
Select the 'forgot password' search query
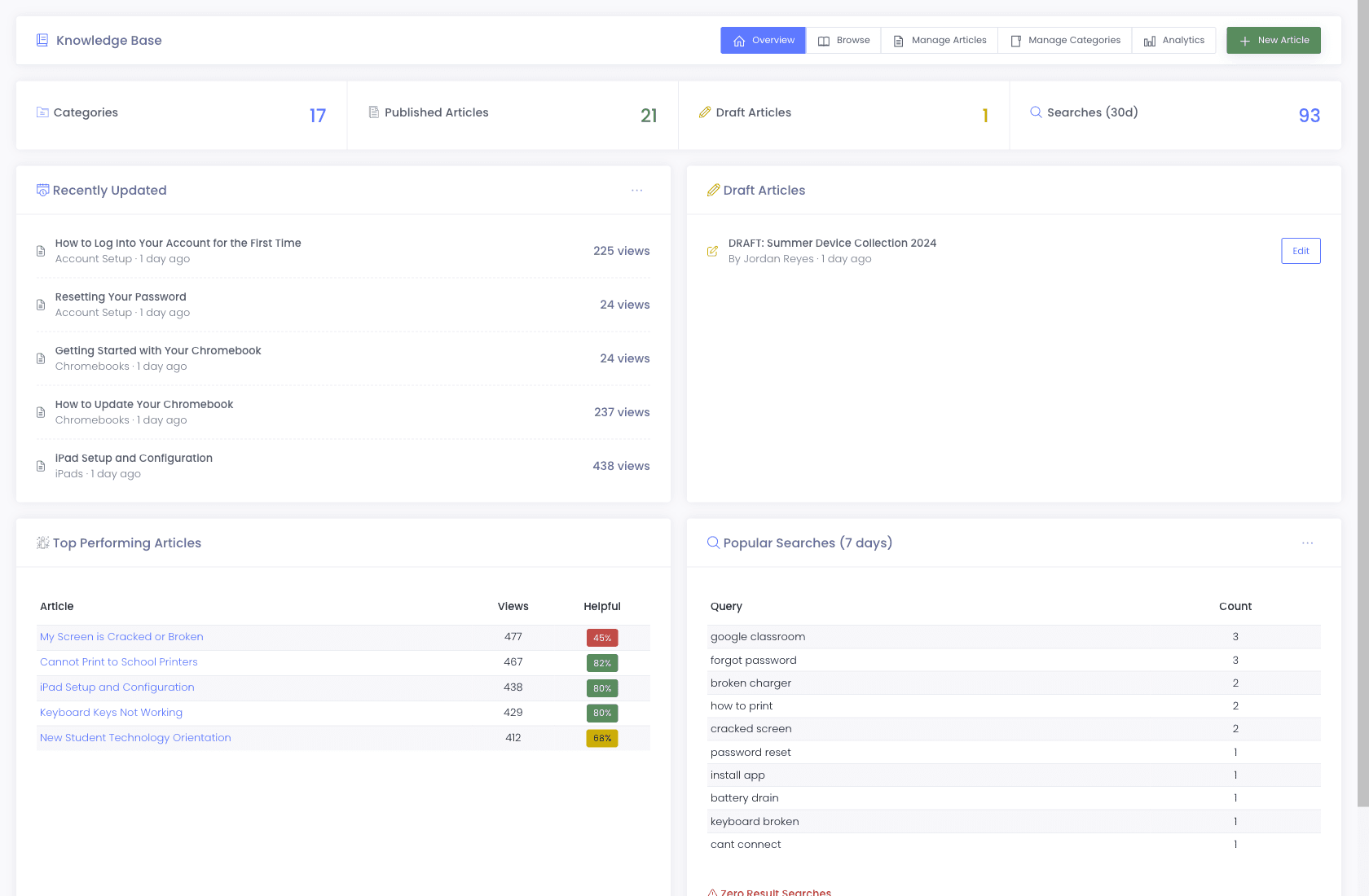click(754, 660)
